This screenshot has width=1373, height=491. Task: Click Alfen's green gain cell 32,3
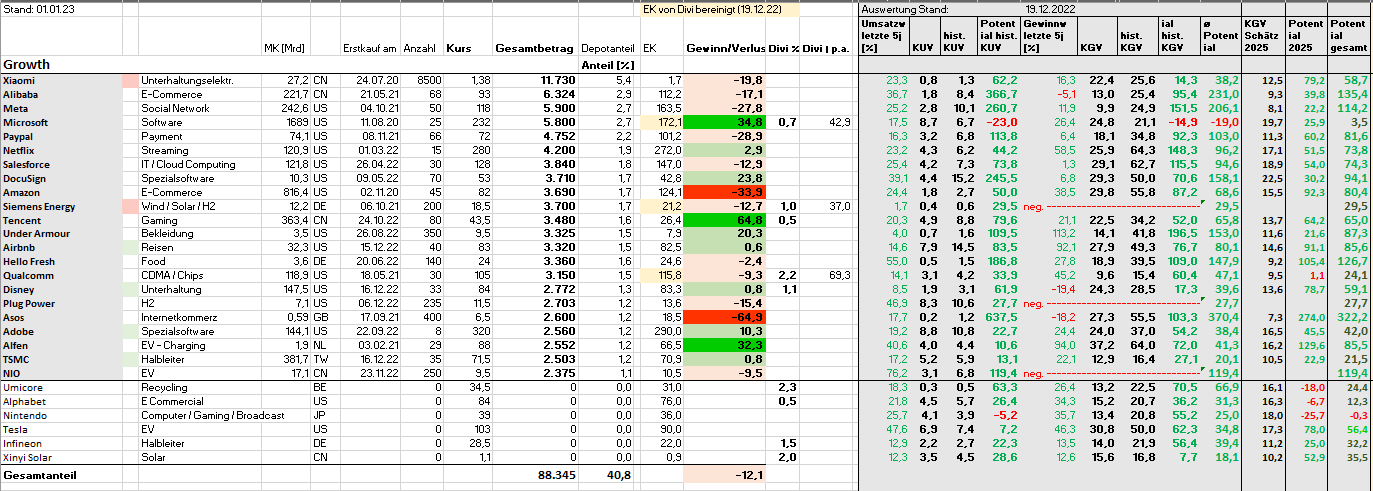(x=724, y=346)
